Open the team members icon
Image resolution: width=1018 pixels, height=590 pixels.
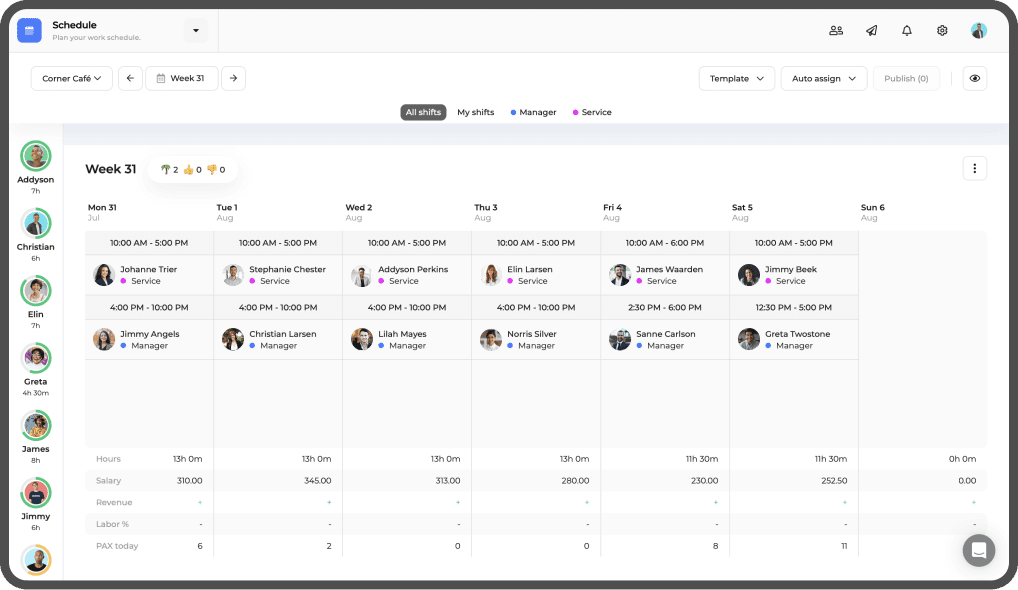click(x=836, y=31)
